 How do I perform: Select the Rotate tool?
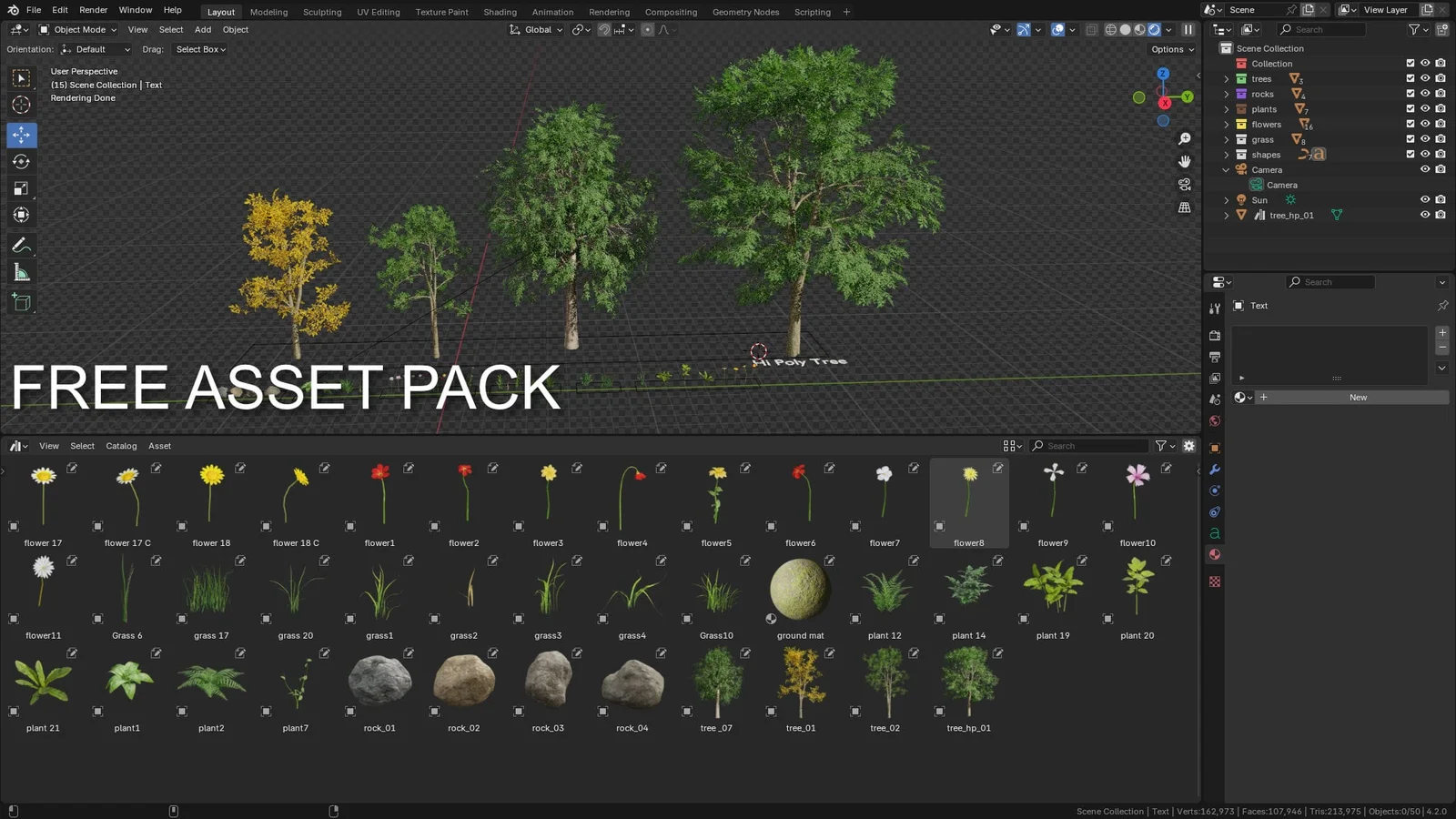[21, 161]
